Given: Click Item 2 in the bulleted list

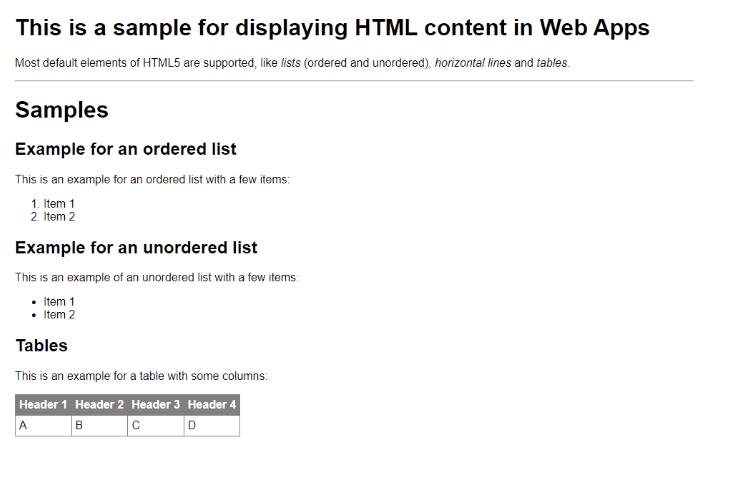Looking at the screenshot, I should pos(59,315).
